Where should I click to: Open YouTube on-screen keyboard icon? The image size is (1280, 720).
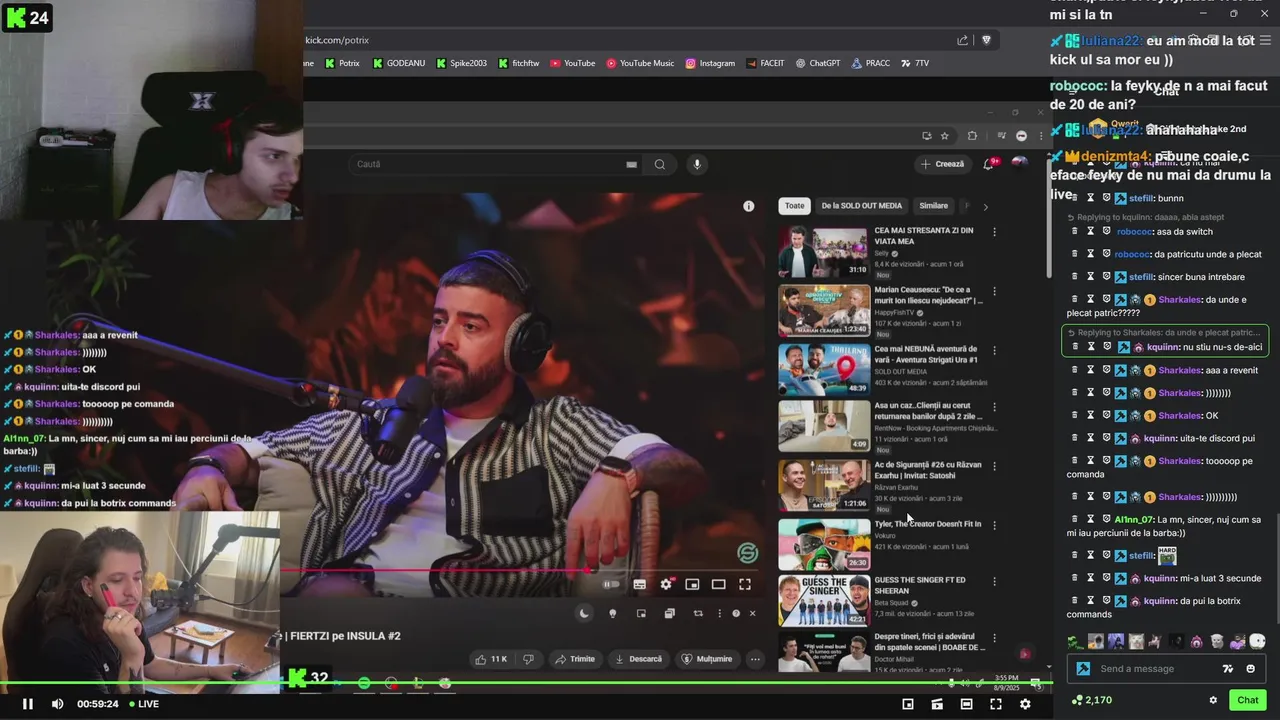[631, 164]
